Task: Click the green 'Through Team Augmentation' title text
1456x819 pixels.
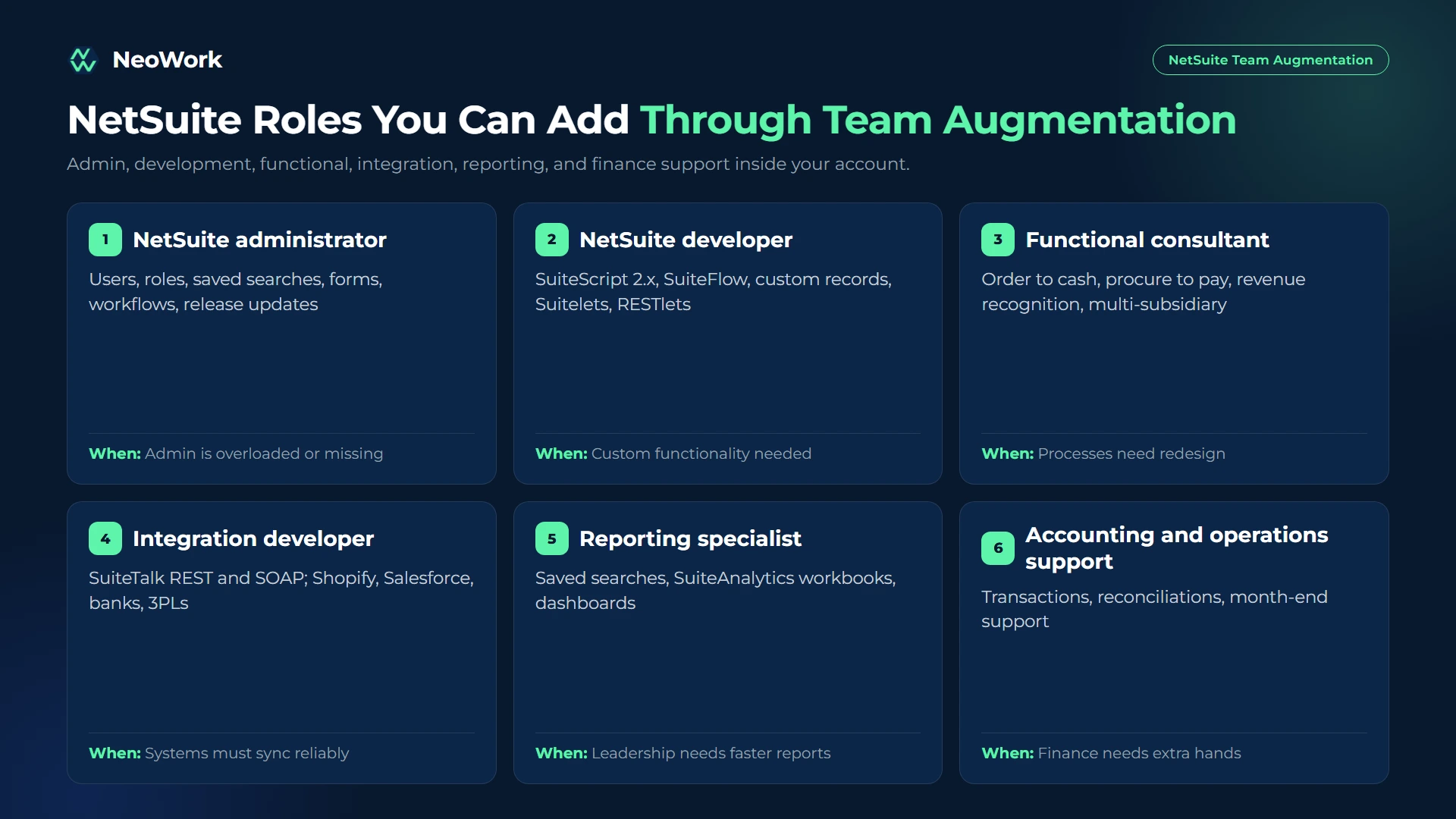Action: tap(938, 120)
